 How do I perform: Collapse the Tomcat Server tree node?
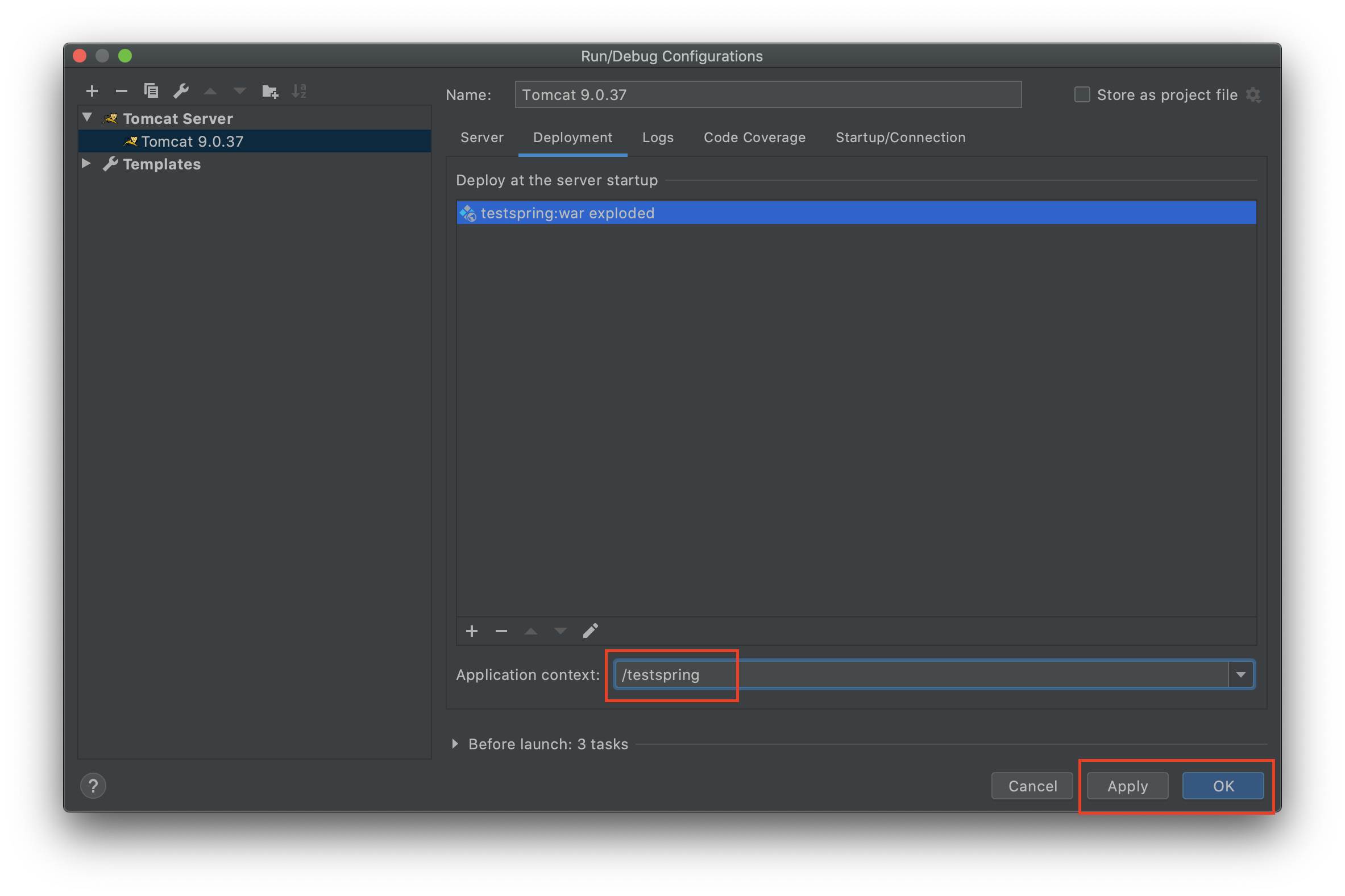88,118
